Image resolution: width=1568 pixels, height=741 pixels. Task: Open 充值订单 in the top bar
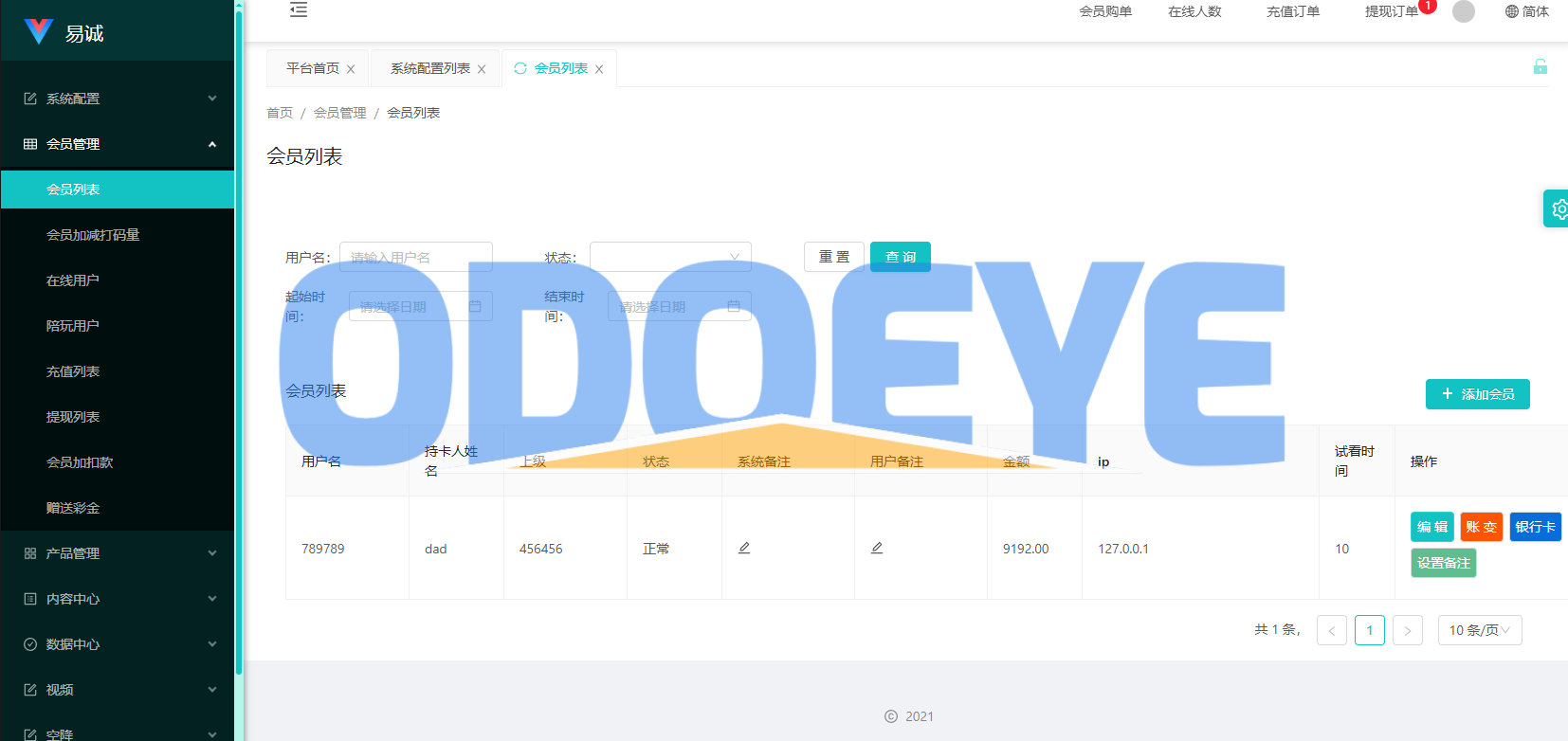[1293, 11]
